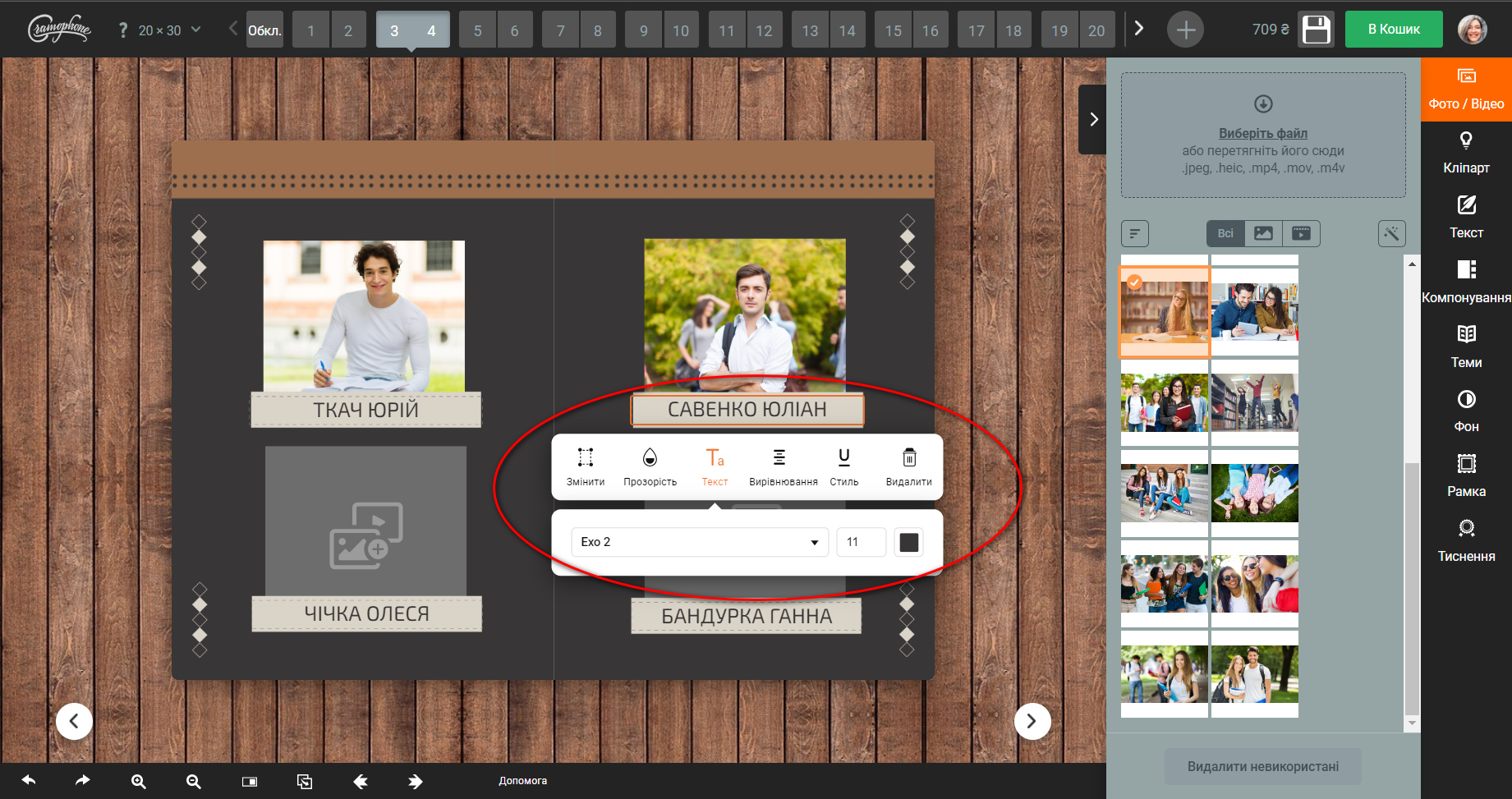Click the save floppy disk icon
Image resolution: width=1512 pixels, height=799 pixels.
coord(1316,30)
